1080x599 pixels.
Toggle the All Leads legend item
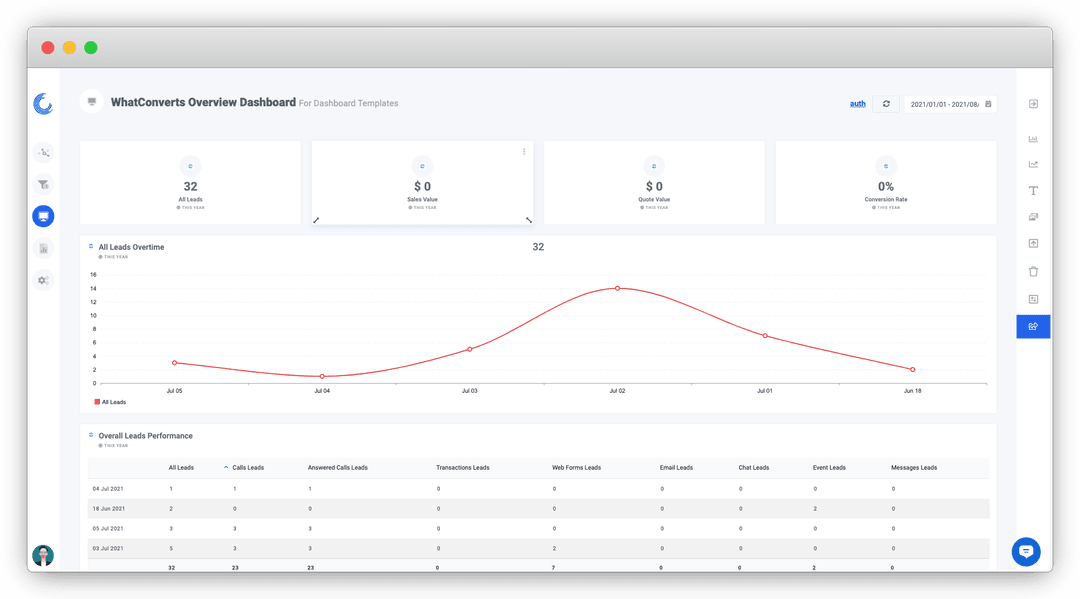tap(110, 402)
